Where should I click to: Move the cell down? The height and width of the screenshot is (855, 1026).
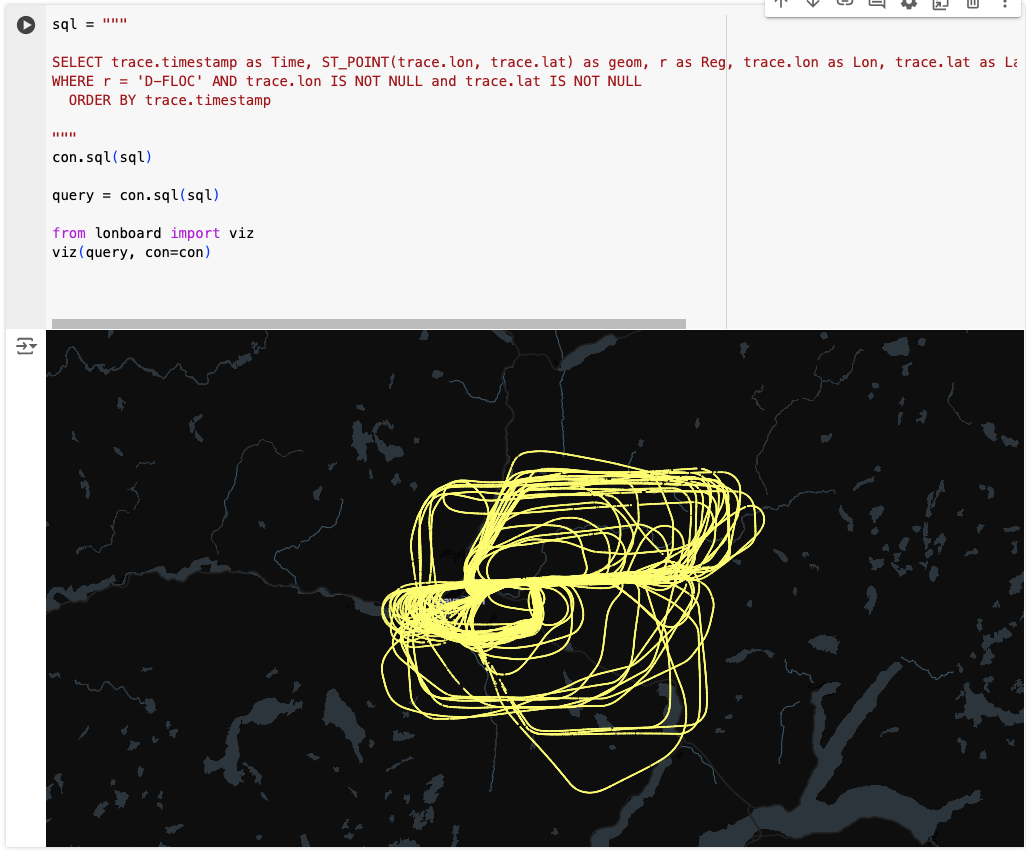point(813,4)
